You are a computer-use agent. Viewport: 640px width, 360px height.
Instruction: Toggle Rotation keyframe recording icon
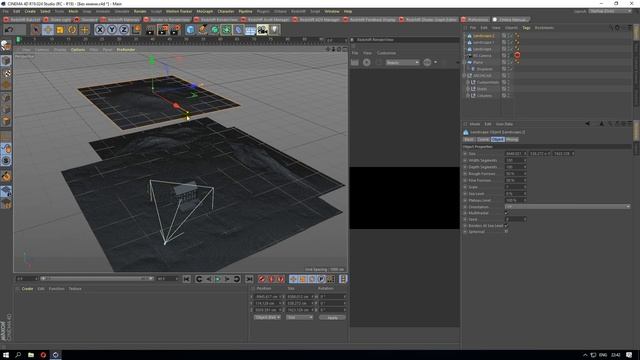tap(312, 279)
